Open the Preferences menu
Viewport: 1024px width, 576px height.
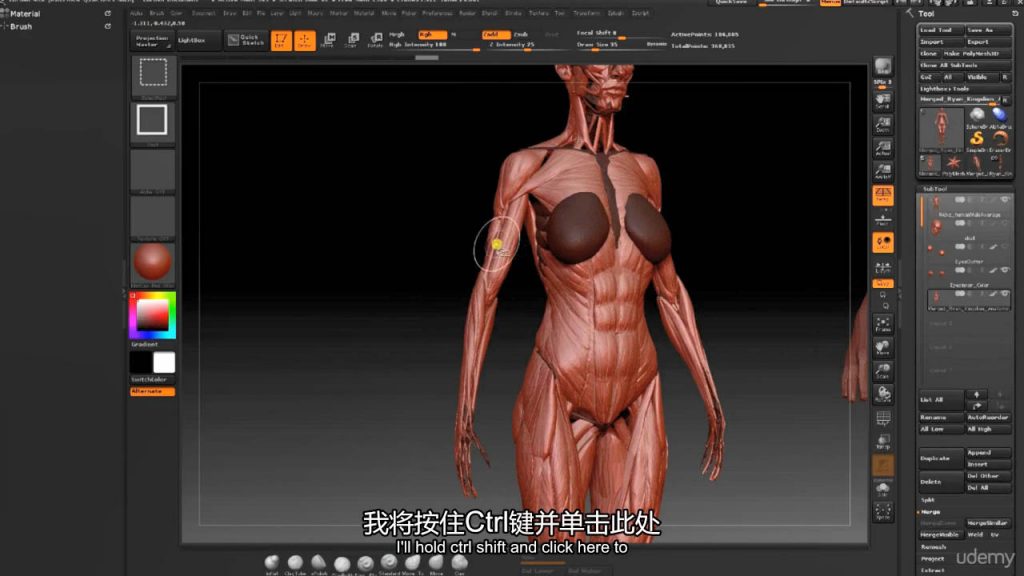pos(438,13)
